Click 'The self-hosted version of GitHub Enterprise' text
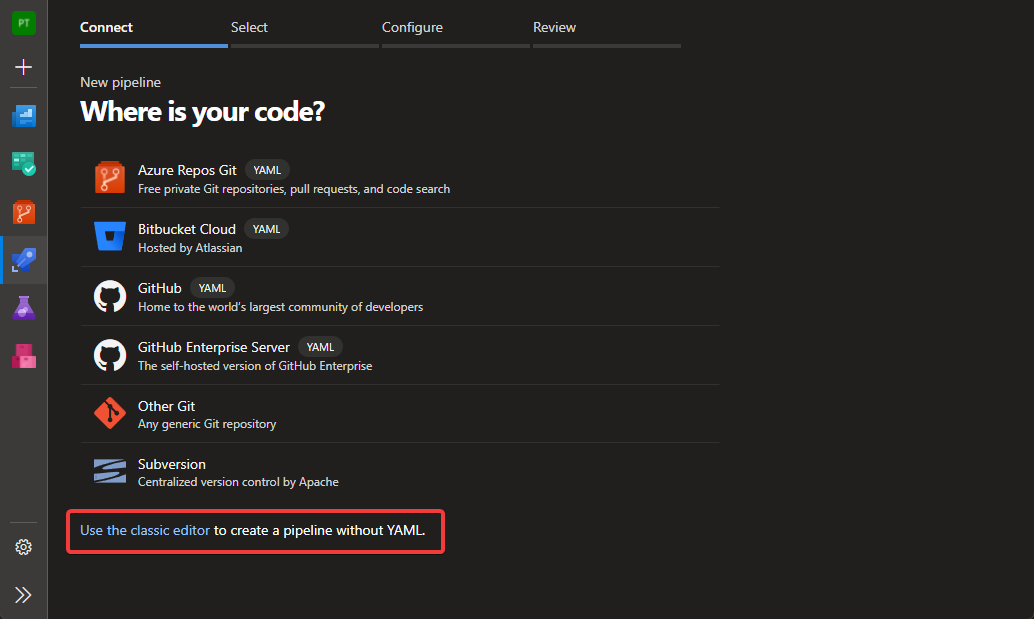The width and height of the screenshot is (1034, 619). click(x=255, y=366)
